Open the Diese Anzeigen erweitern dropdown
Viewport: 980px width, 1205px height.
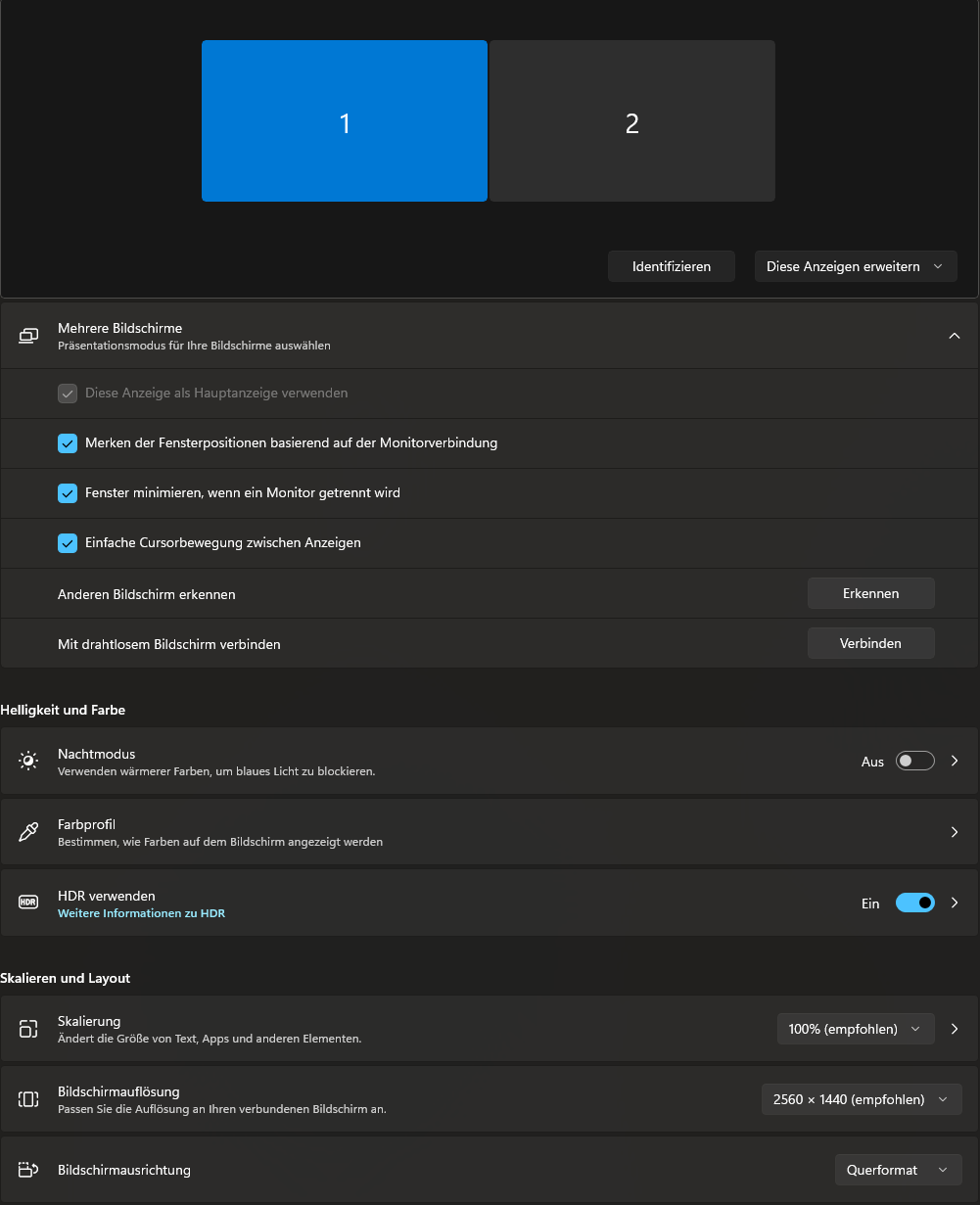tap(855, 266)
